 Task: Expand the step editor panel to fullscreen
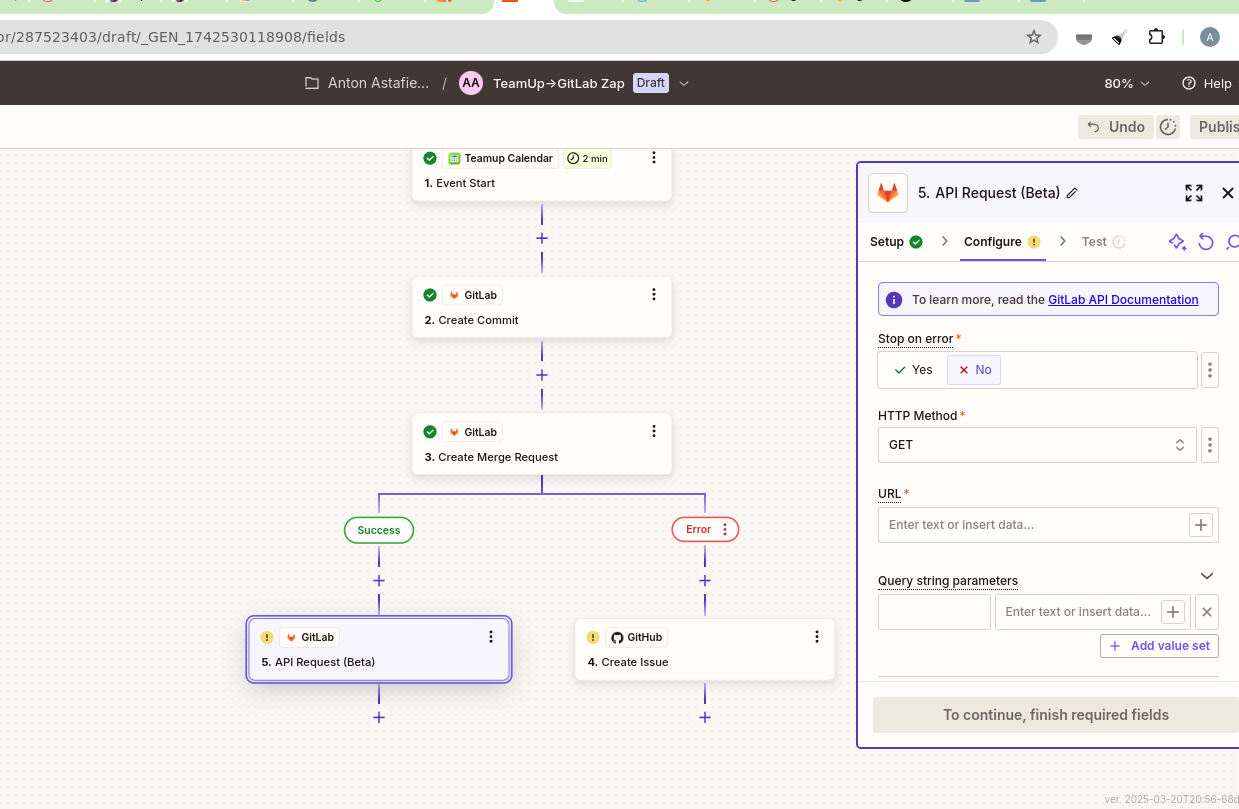pyautogui.click(x=1193, y=193)
